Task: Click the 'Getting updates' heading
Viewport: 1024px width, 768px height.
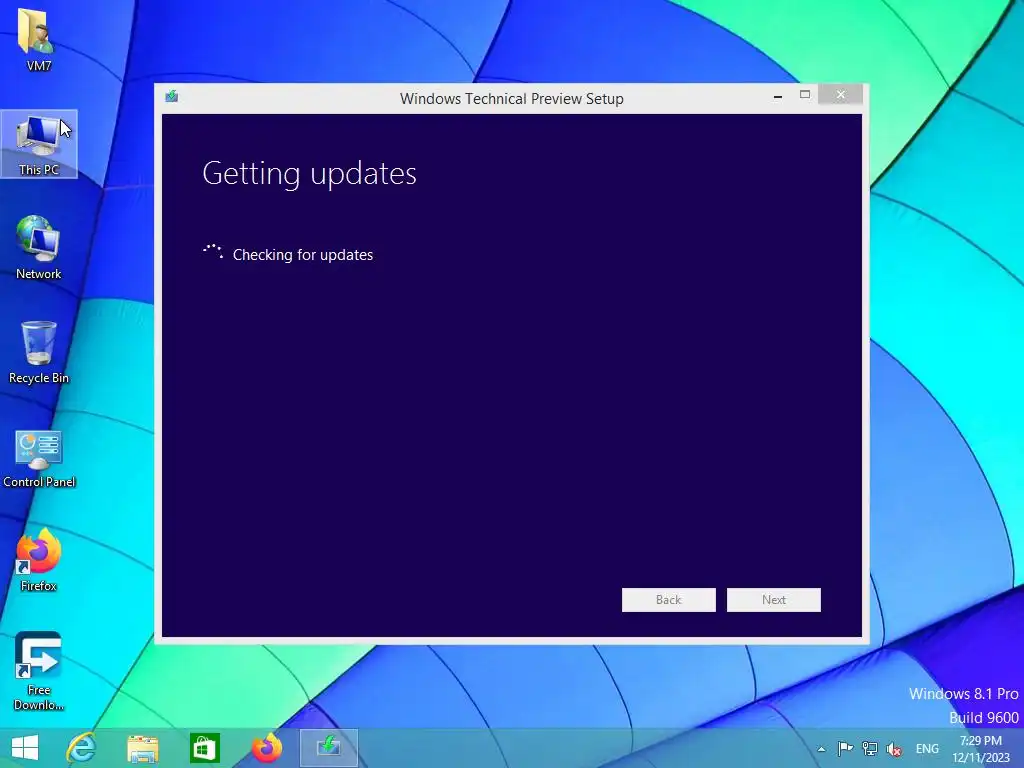Action: pyautogui.click(x=309, y=174)
